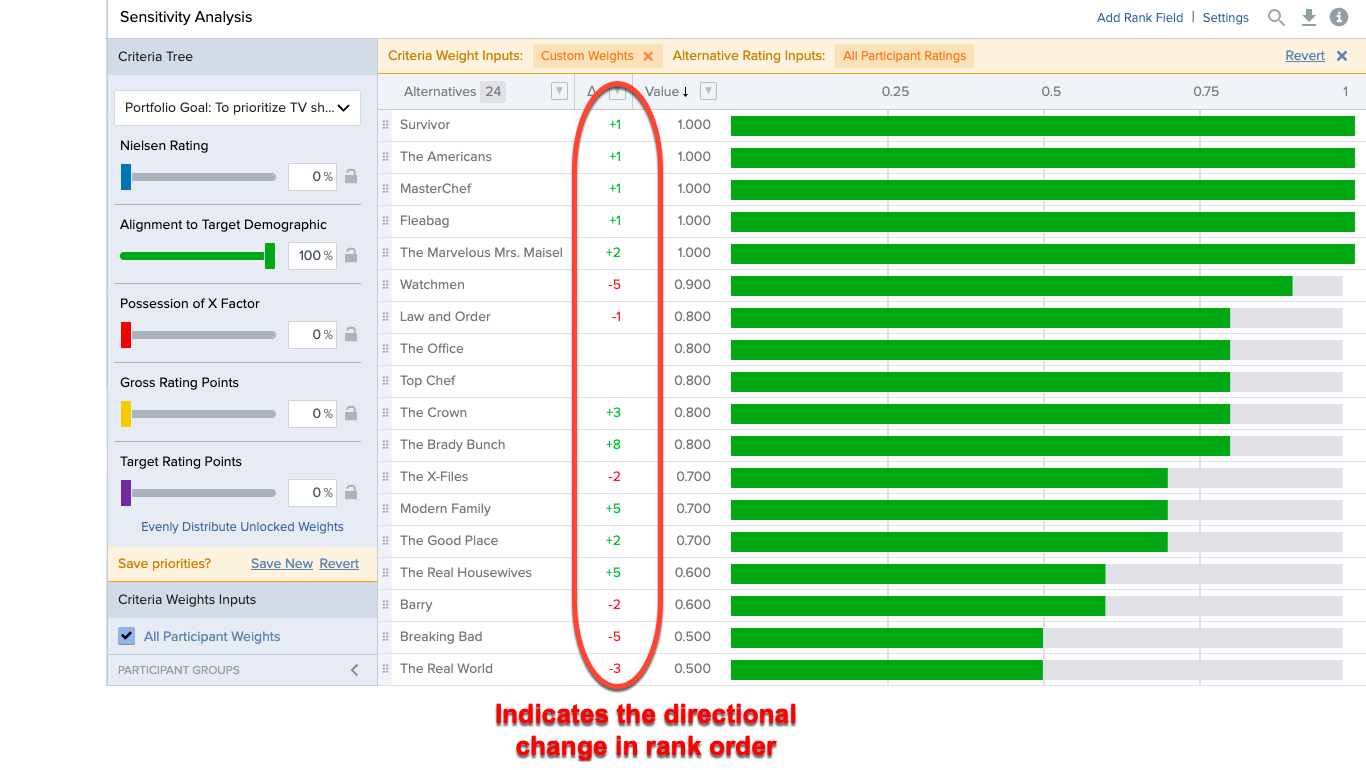Edit Target Rating Points percent field
1366x770 pixels.
coord(312,492)
